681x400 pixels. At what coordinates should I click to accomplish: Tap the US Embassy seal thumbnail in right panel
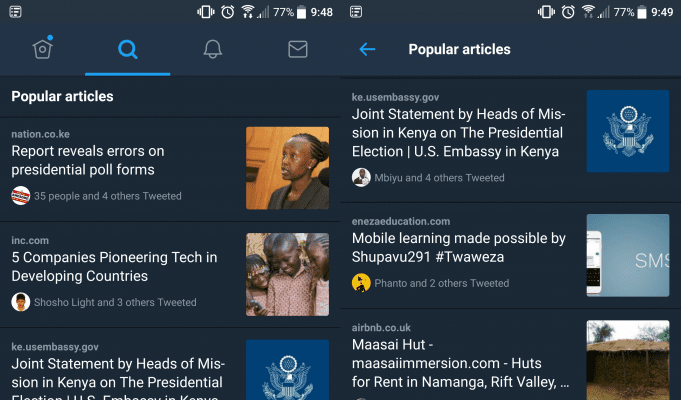(x=627, y=131)
